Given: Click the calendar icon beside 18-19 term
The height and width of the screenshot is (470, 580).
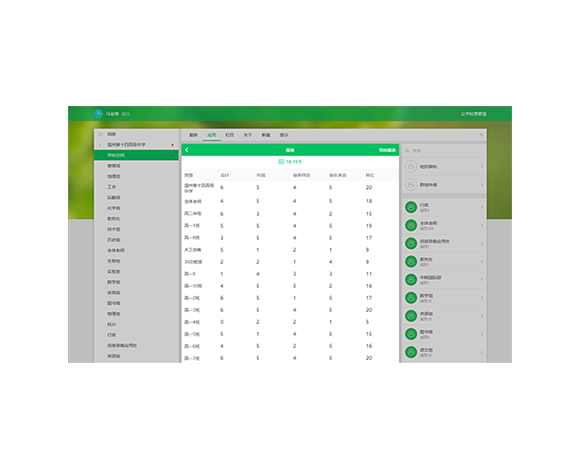Looking at the screenshot, I should click(x=281, y=162).
